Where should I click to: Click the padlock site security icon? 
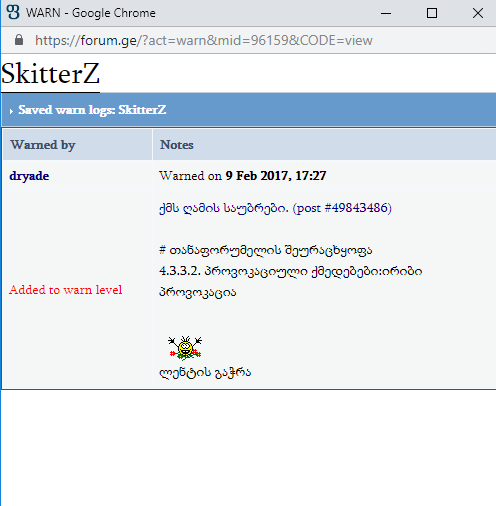coord(19,40)
